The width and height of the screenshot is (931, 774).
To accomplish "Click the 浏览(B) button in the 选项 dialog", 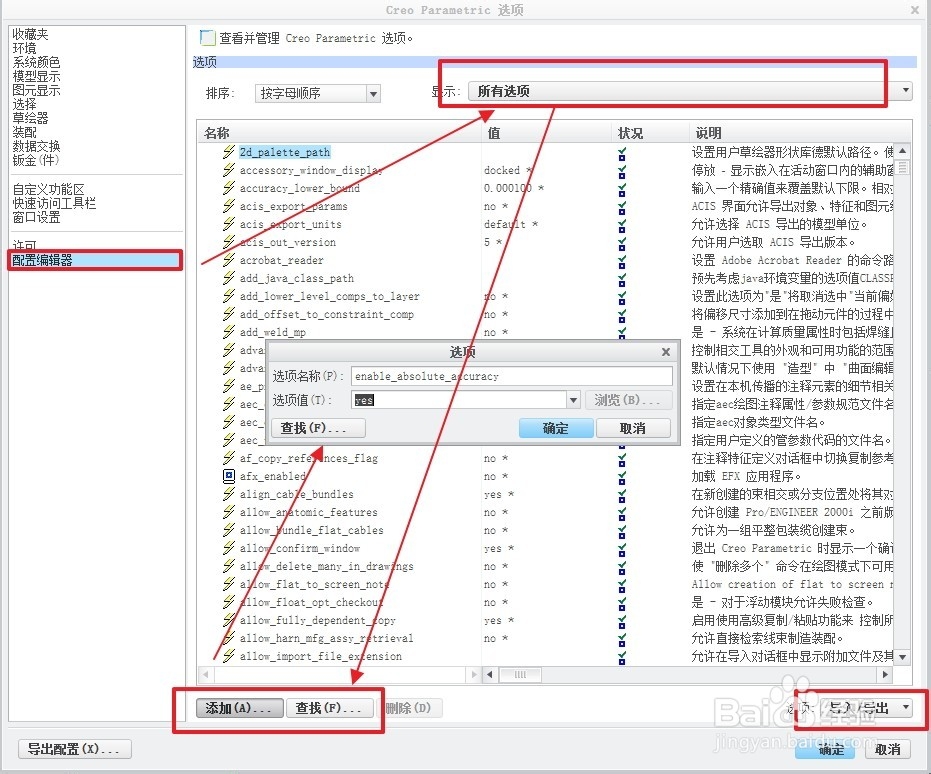I will (630, 400).
